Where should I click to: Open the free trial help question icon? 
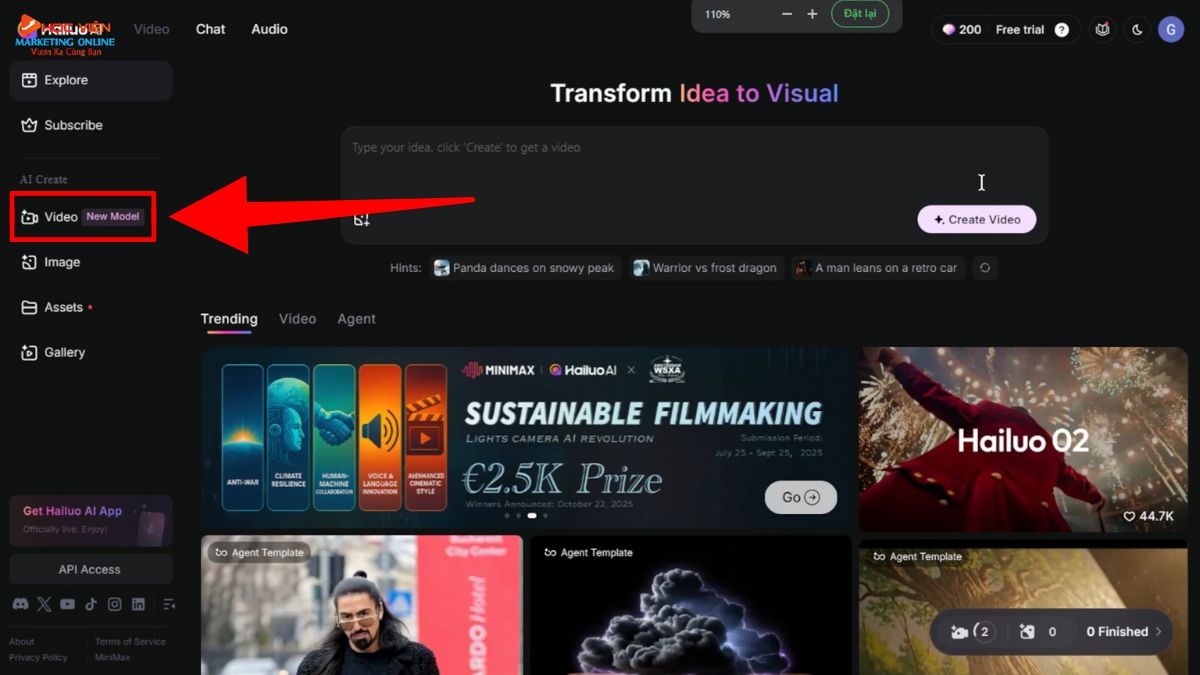tap(1062, 30)
